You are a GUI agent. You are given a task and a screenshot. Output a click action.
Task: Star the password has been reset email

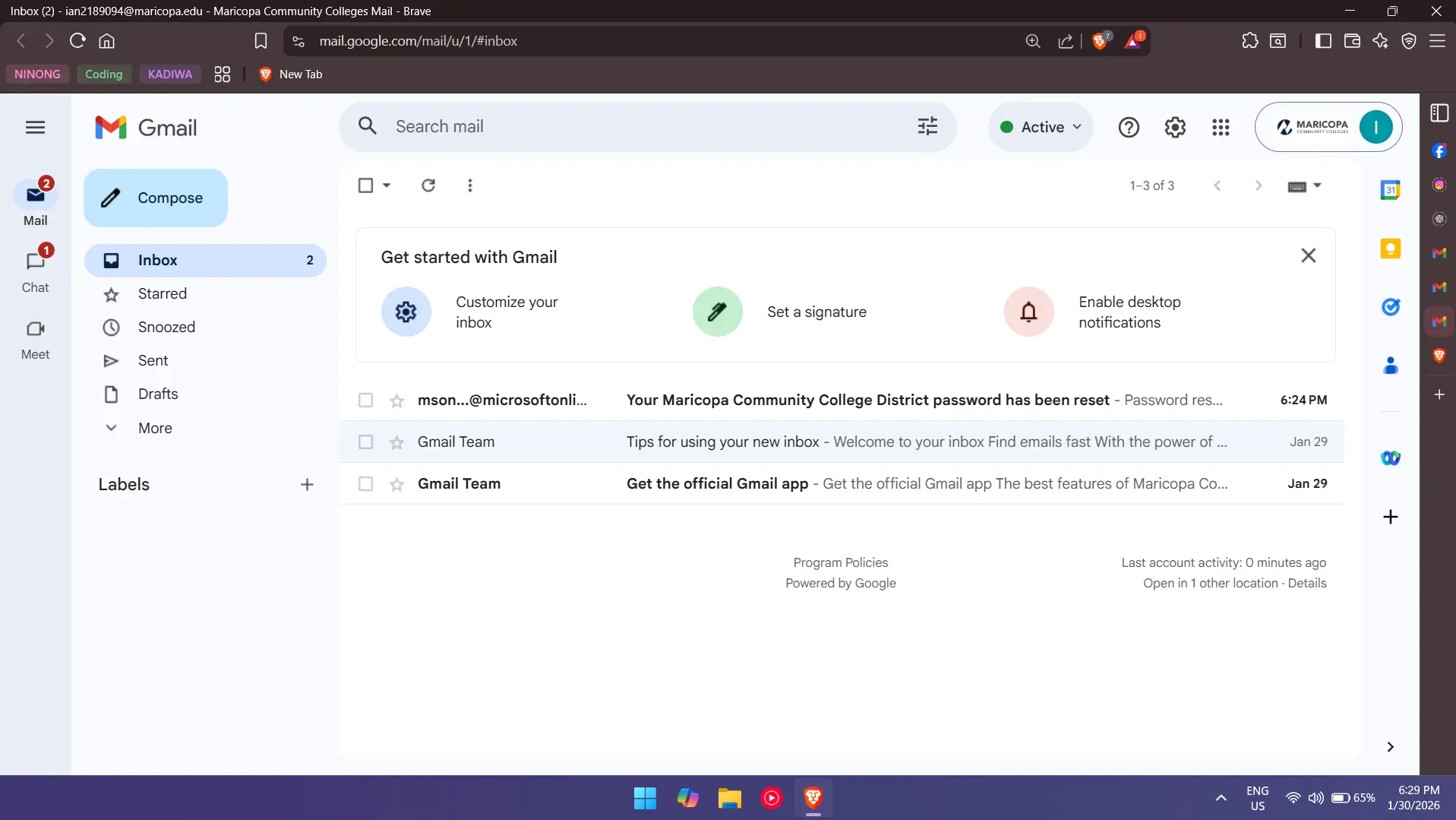(396, 401)
